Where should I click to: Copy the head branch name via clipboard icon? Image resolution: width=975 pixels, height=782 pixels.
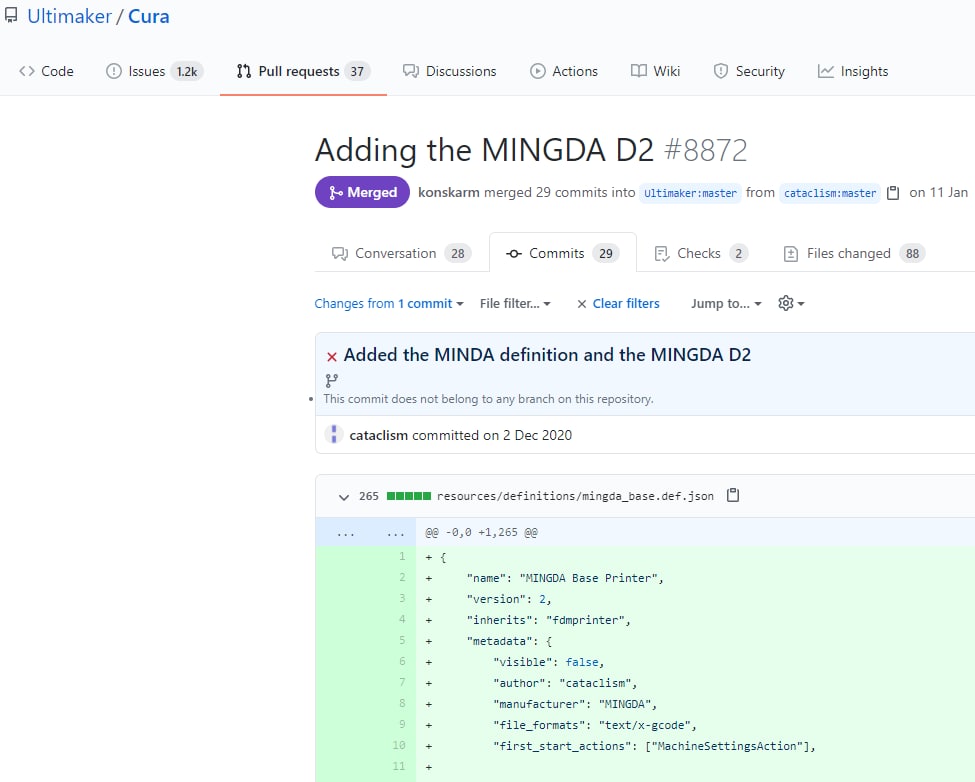pyautogui.click(x=893, y=193)
